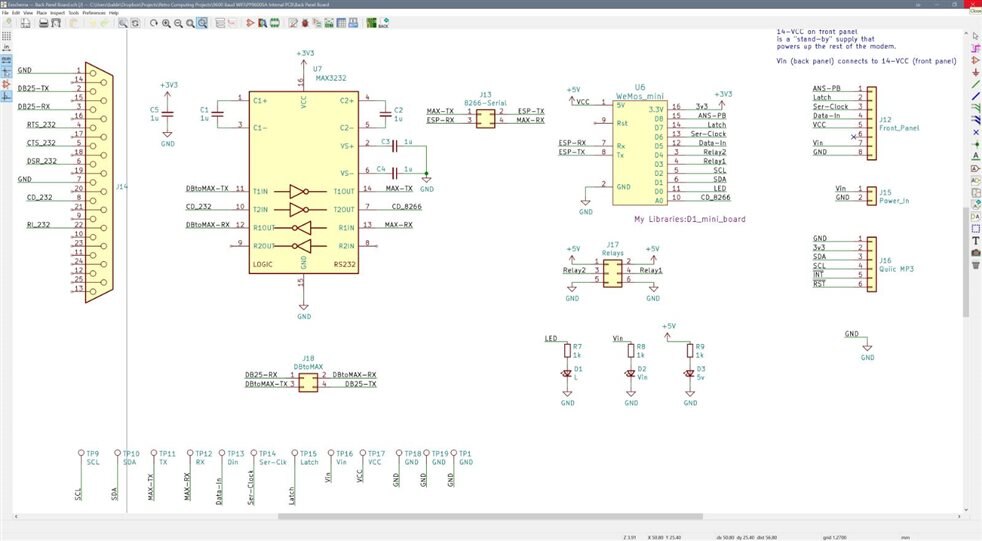Open the File menu
Screen dimensions: 982x541
click(5, 13)
